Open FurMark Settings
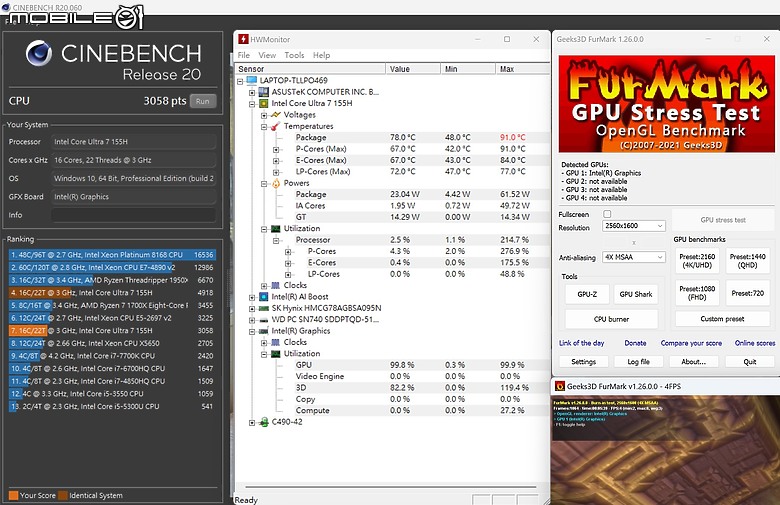This screenshot has width=780, height=505. (584, 362)
